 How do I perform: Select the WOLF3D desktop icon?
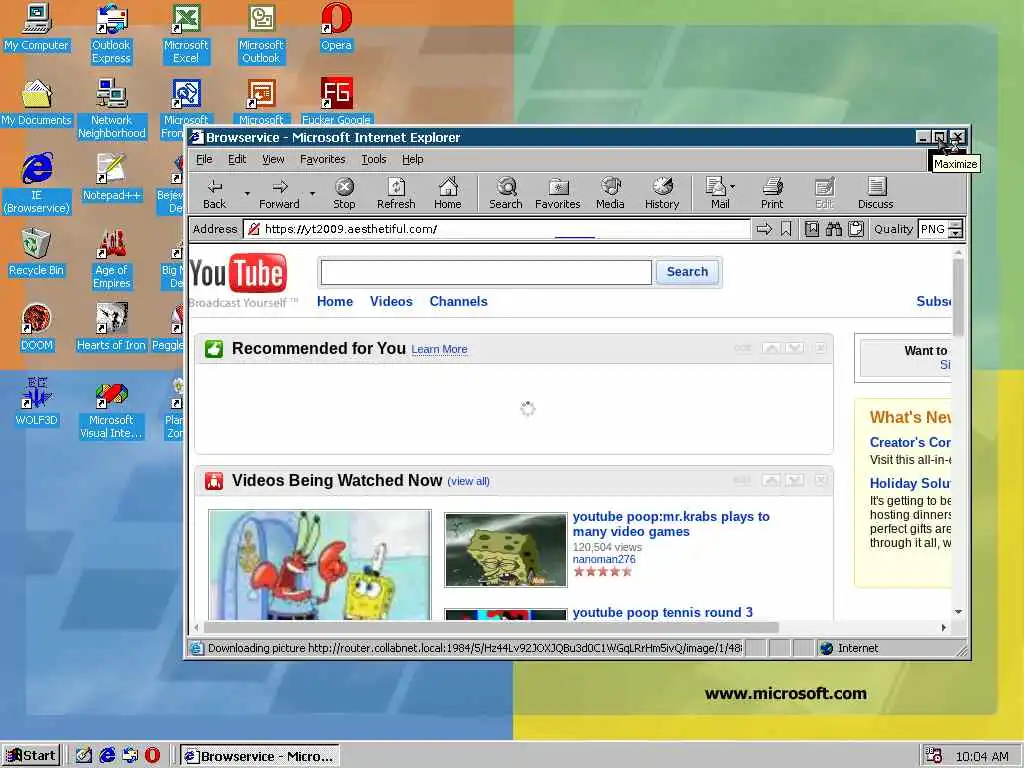36,402
